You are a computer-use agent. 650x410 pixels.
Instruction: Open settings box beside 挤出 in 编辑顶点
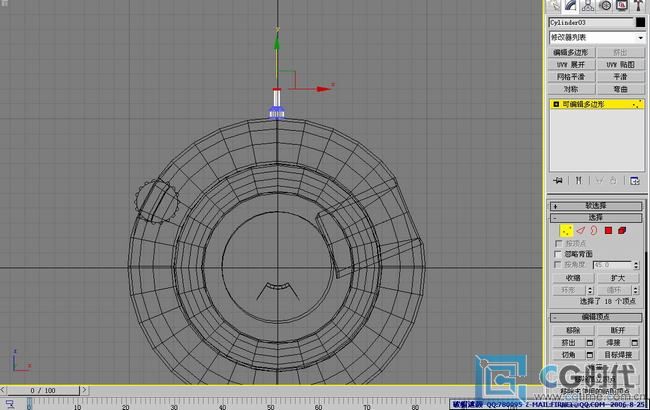click(589, 343)
